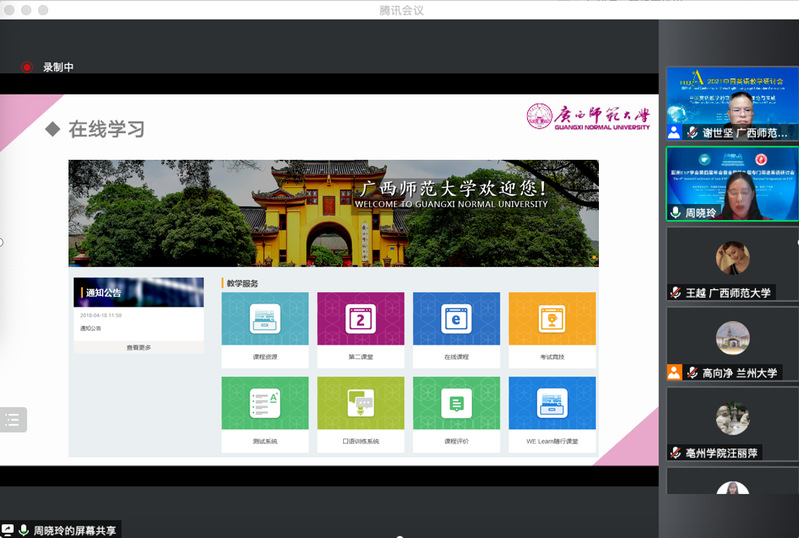Select 谢世坚's video thumbnail
The height and width of the screenshot is (538, 799).
coord(732,103)
